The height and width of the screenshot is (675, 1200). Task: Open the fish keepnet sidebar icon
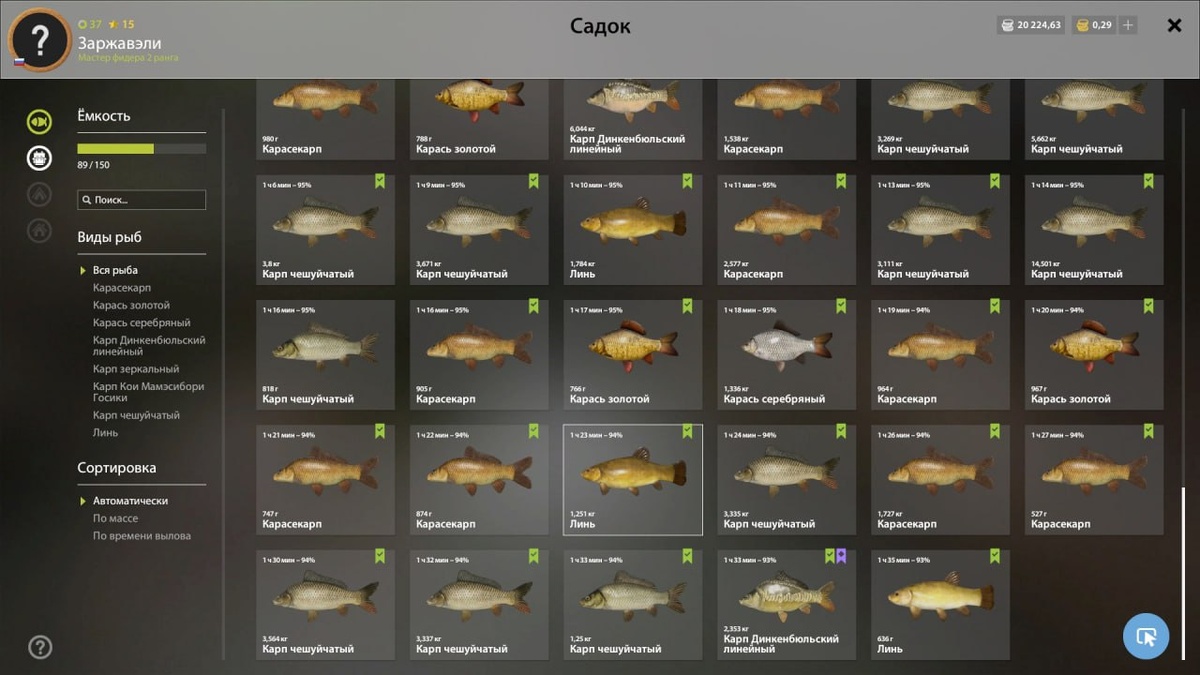coord(39,122)
